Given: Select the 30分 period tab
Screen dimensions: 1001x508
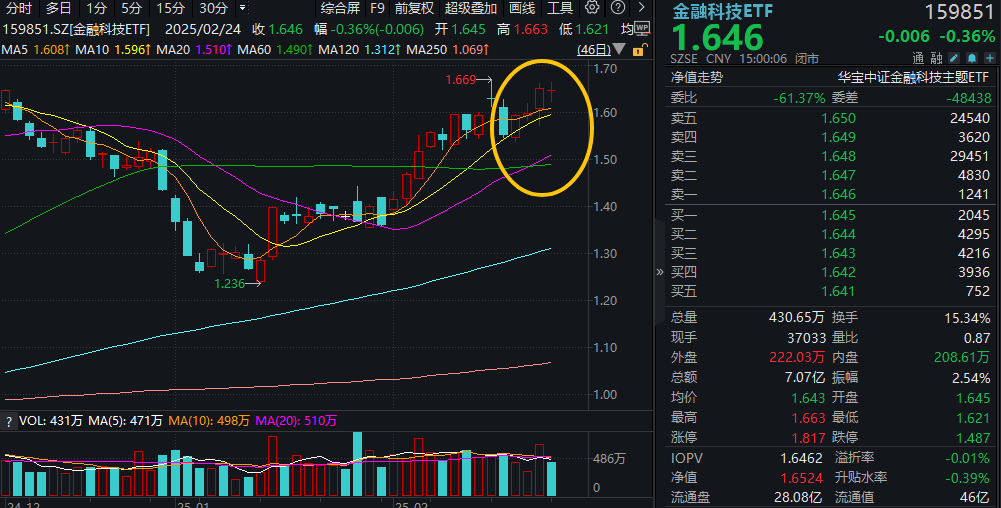Looking at the screenshot, I should [213, 8].
